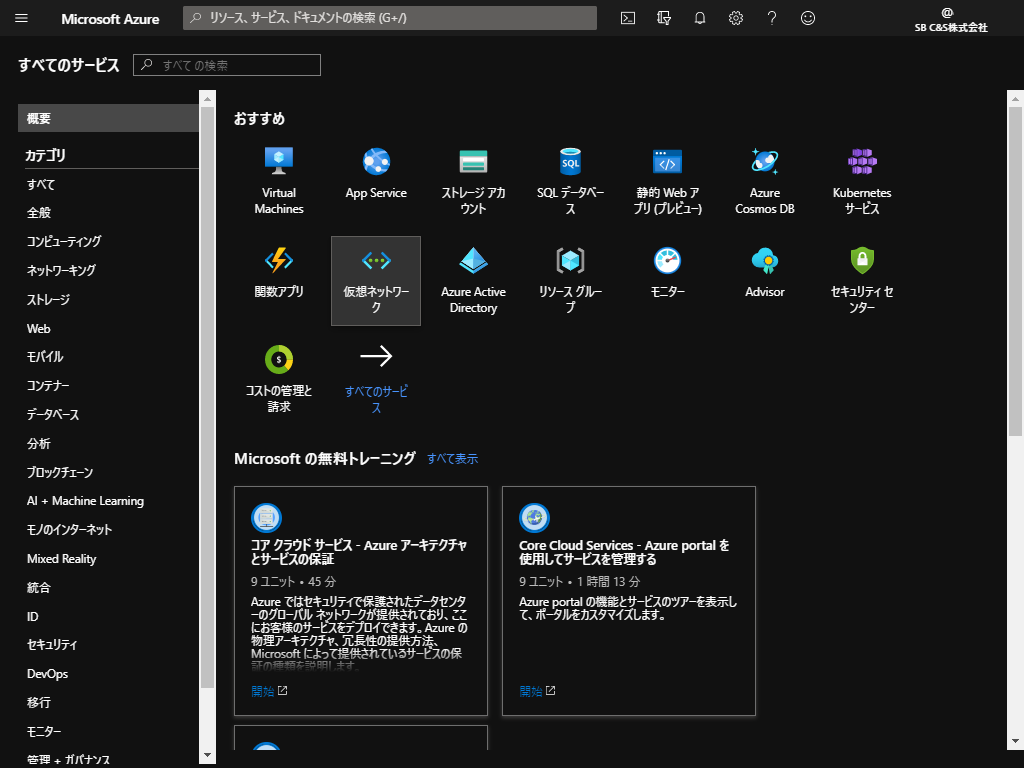The image size is (1024, 768).
Task: Open directory and subscription filter icon
Action: 664,18
